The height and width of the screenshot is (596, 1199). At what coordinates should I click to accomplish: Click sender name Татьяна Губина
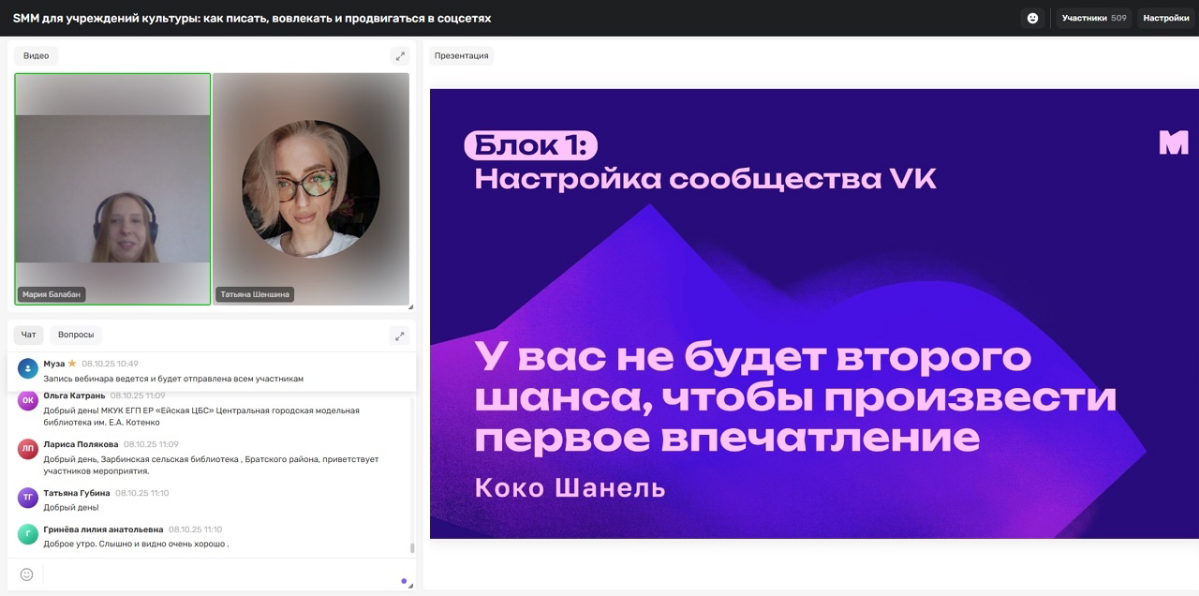76,493
